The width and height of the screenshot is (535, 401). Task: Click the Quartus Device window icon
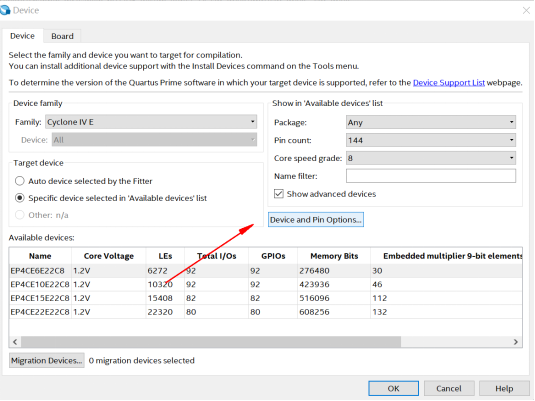(5, 10)
